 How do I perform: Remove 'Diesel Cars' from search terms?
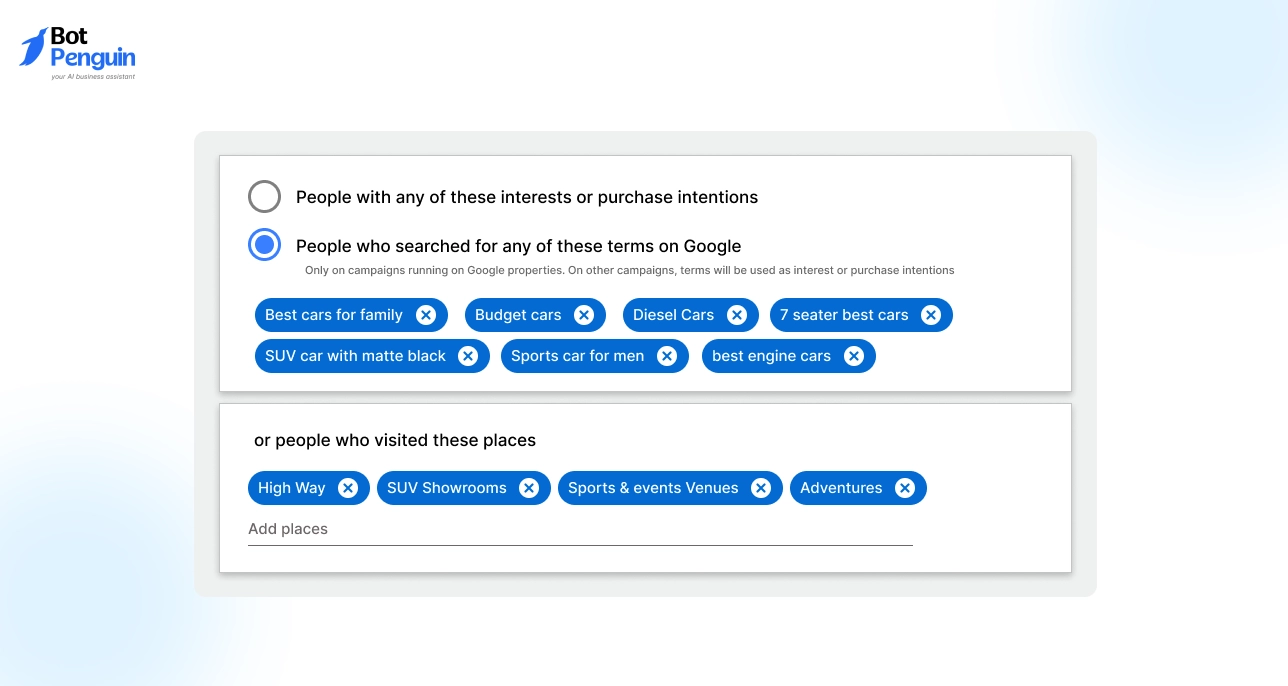[737, 314]
